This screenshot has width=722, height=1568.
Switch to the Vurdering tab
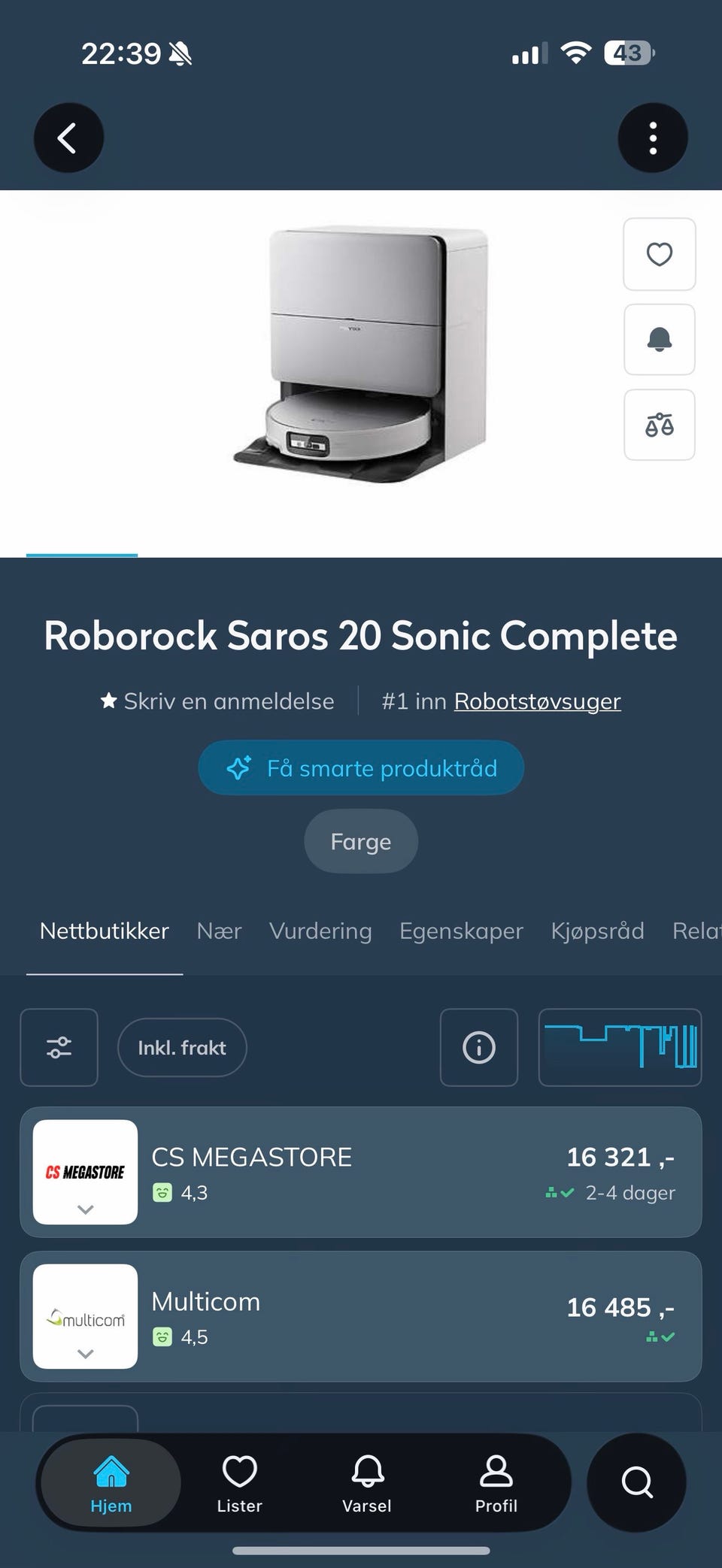coord(320,931)
